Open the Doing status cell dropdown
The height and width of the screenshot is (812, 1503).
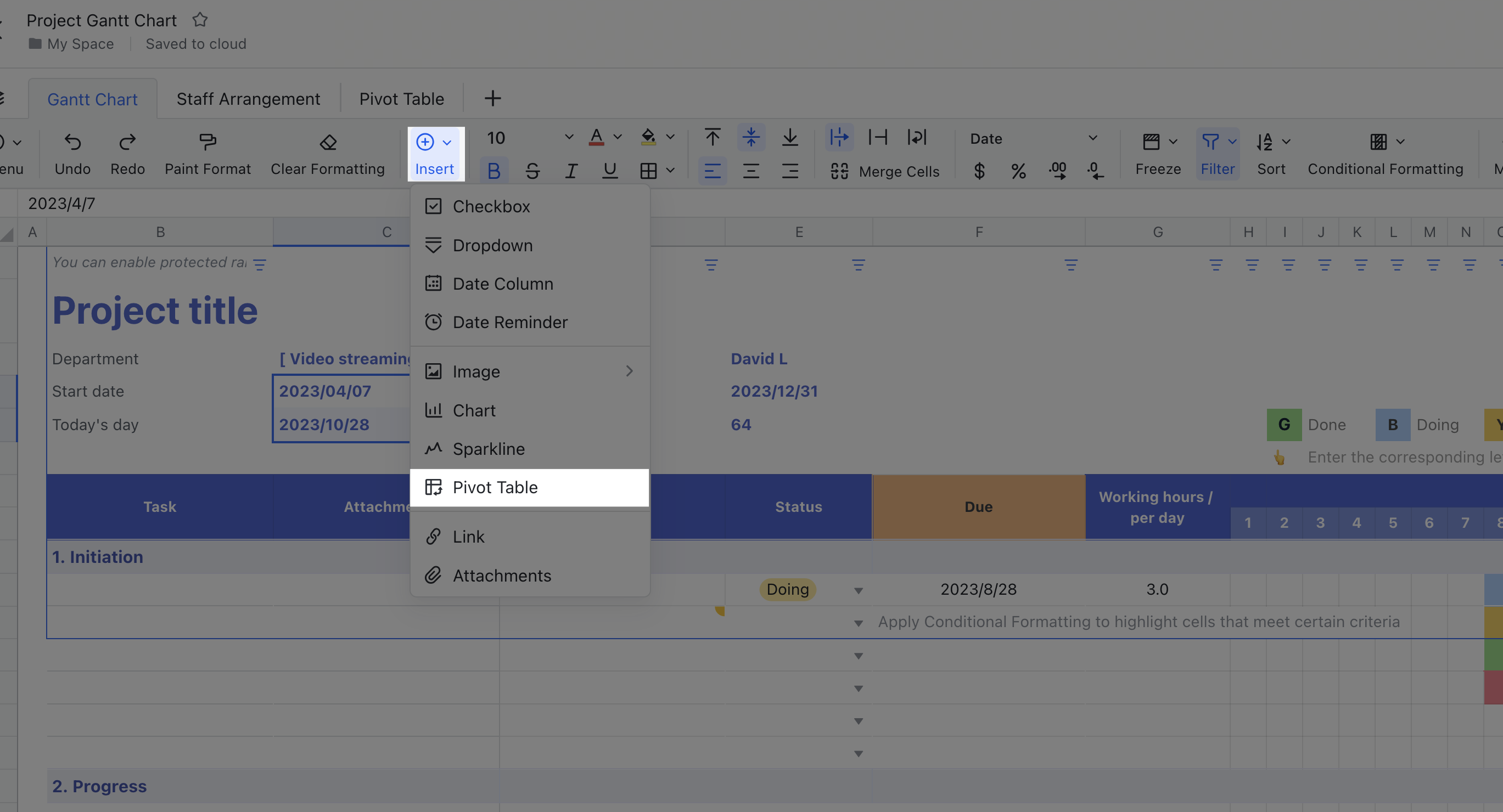click(857, 590)
